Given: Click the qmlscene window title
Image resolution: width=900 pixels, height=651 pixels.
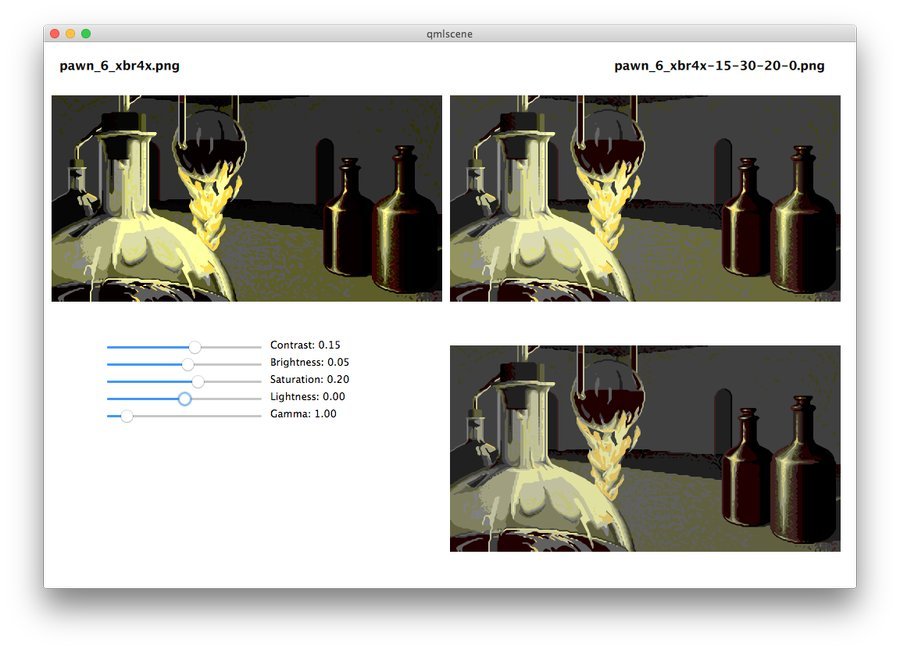Looking at the screenshot, I should coord(449,34).
